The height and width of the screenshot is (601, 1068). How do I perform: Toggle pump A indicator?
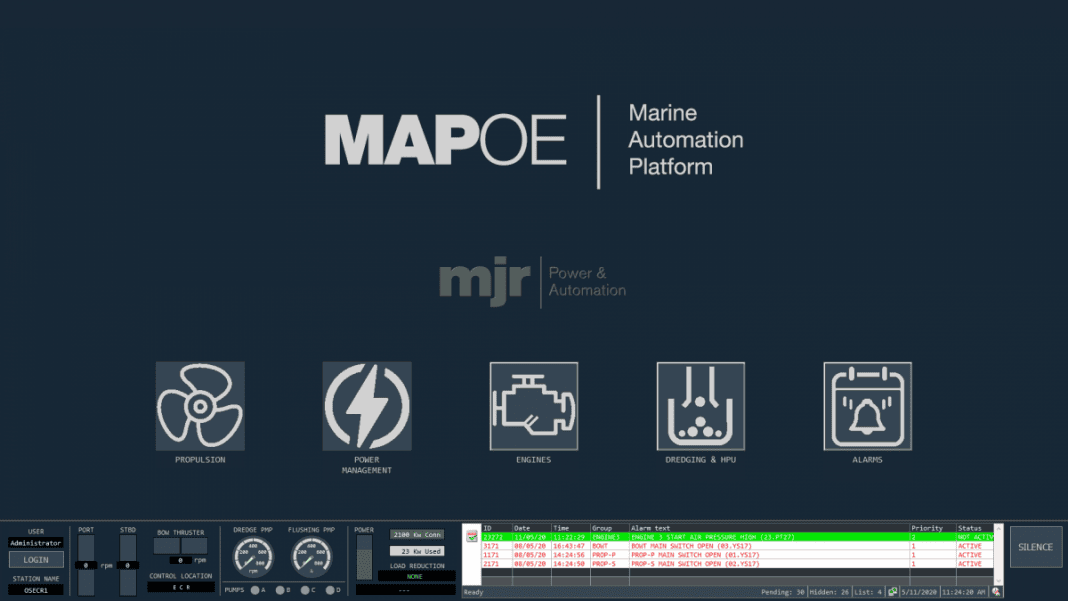[x=255, y=590]
